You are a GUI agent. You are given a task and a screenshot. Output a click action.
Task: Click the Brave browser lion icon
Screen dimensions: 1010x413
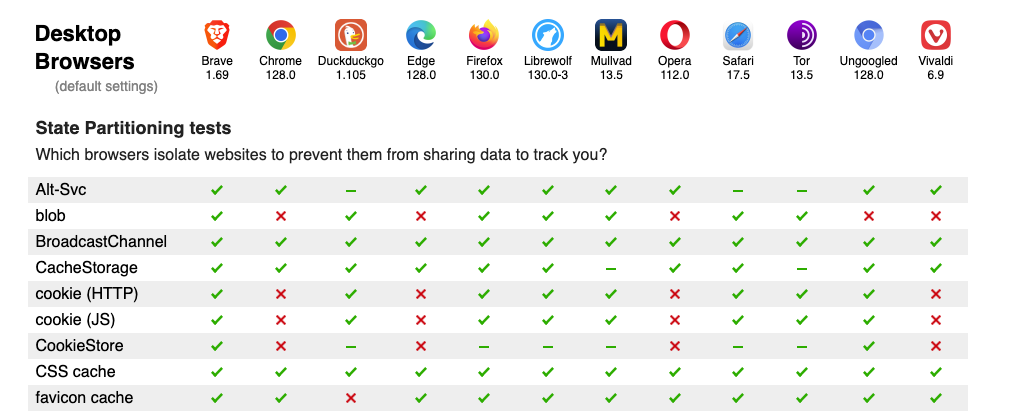(x=217, y=36)
